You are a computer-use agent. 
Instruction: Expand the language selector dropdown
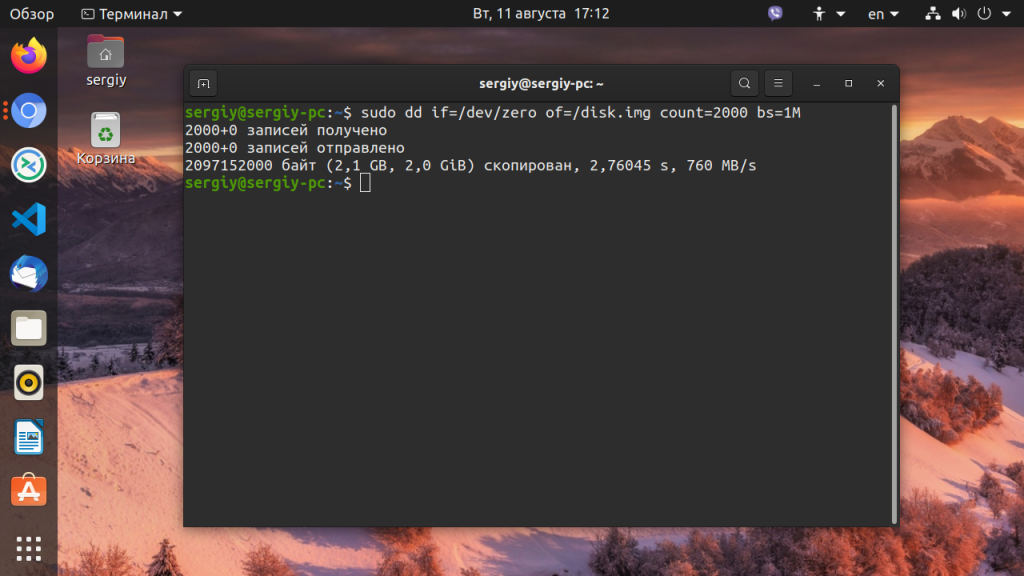881,14
